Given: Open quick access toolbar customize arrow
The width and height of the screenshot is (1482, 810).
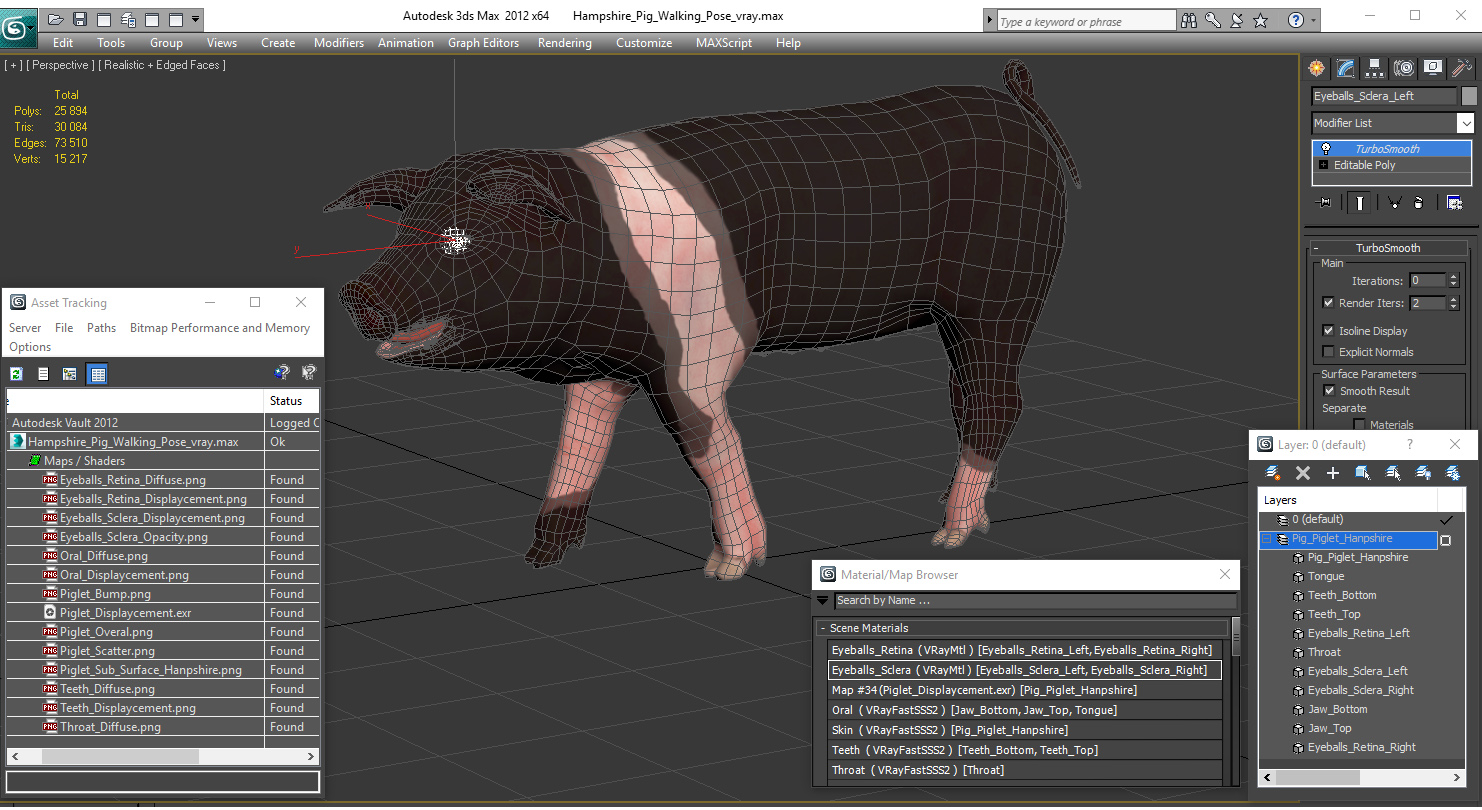Looking at the screenshot, I should (x=195, y=19).
